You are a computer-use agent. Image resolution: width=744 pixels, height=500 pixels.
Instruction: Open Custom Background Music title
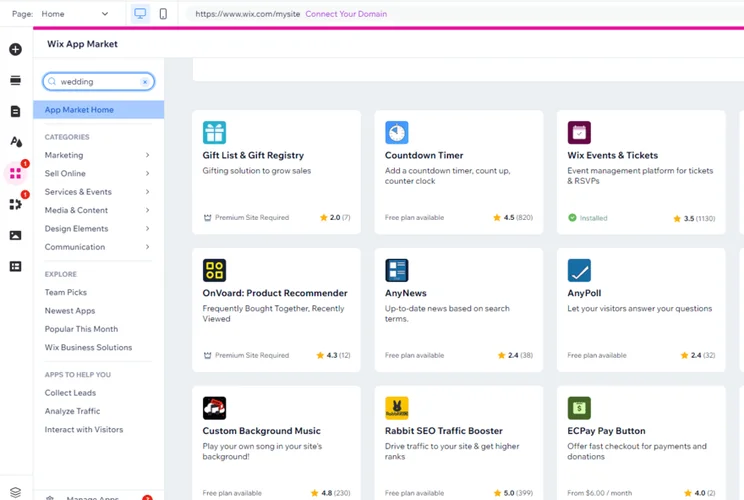click(x=261, y=431)
